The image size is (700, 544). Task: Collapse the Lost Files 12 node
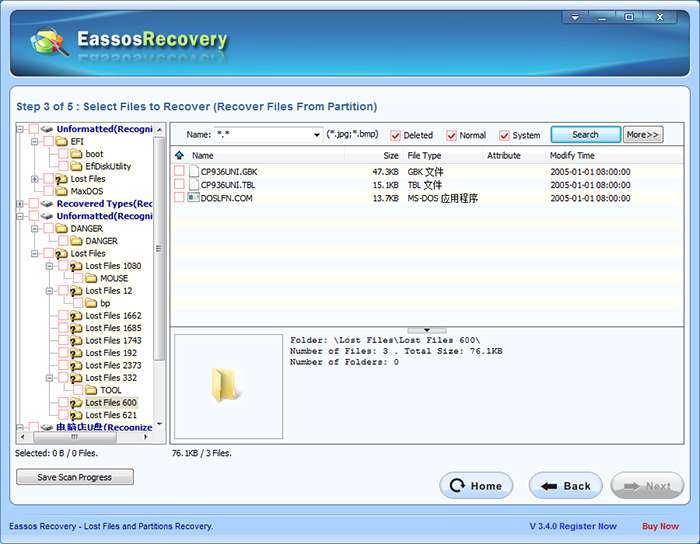pyautogui.click(x=49, y=291)
